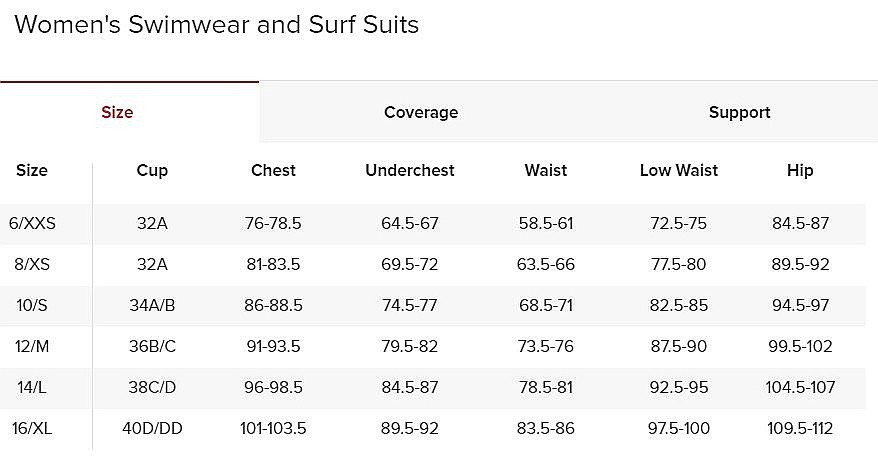Click the 109.5-112 hip measurement

pyautogui.click(x=800, y=428)
